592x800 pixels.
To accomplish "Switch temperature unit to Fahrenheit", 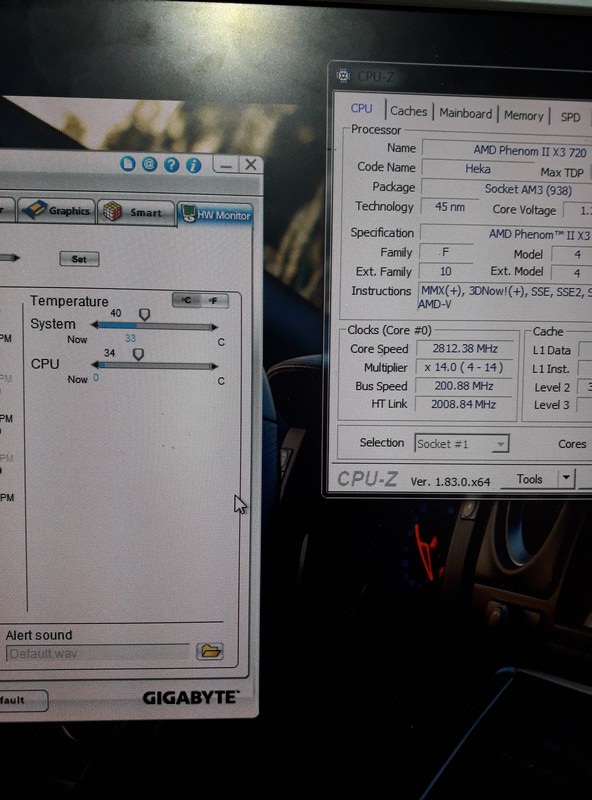I will point(214,301).
